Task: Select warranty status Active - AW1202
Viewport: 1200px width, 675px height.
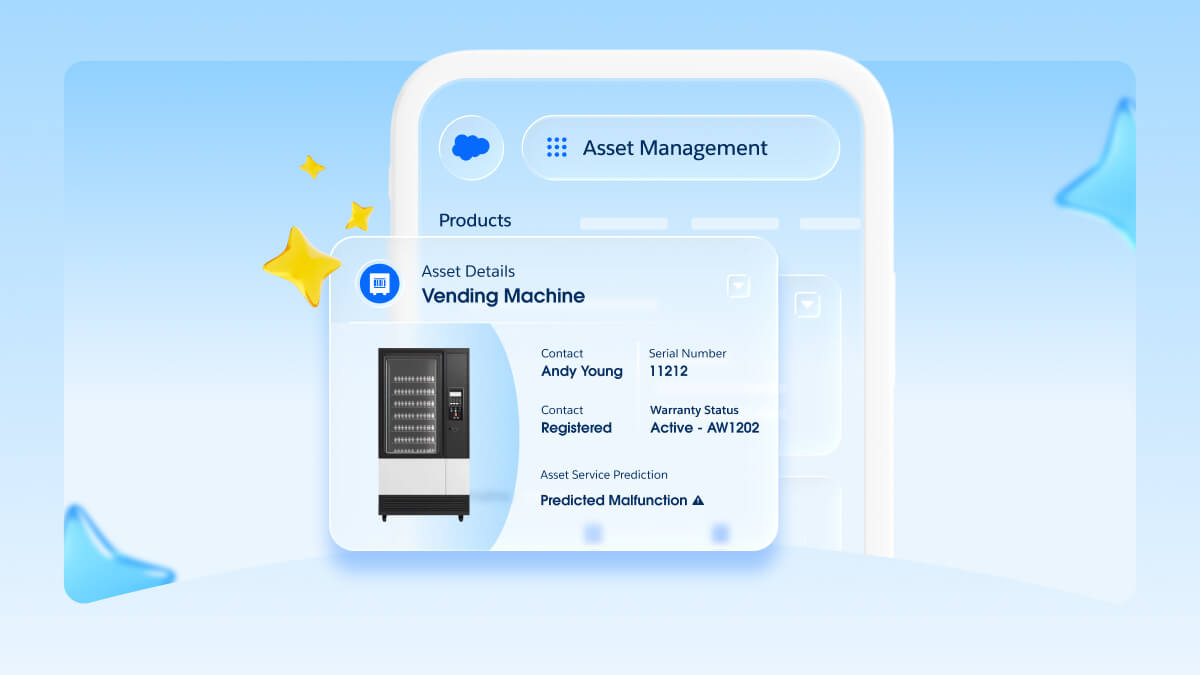Action: [x=706, y=427]
